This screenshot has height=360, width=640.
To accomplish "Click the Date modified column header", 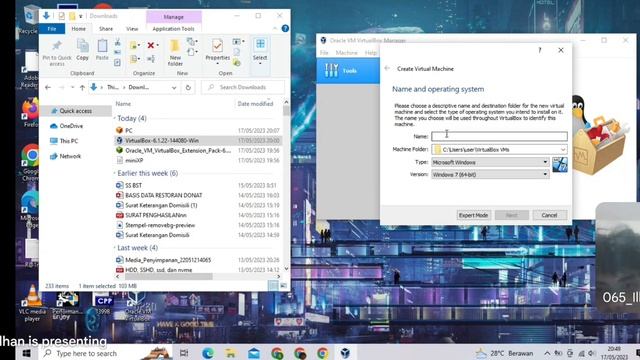I will point(255,104).
